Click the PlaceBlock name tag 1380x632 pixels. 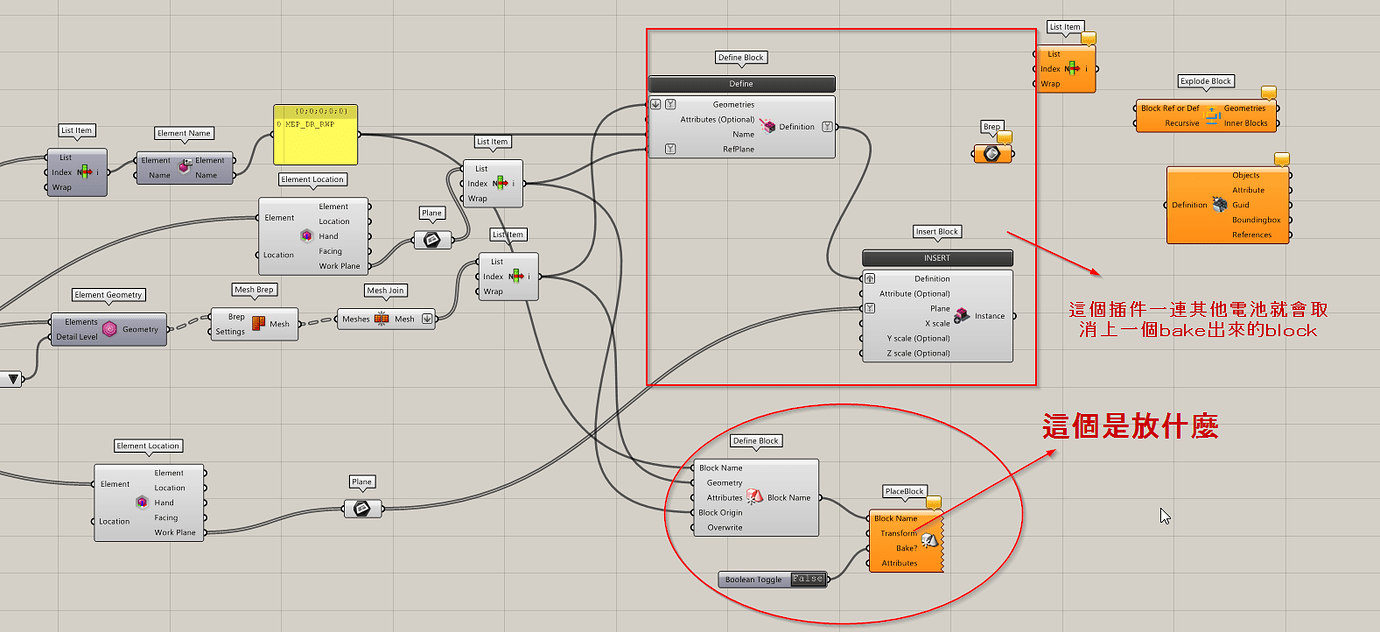[905, 491]
